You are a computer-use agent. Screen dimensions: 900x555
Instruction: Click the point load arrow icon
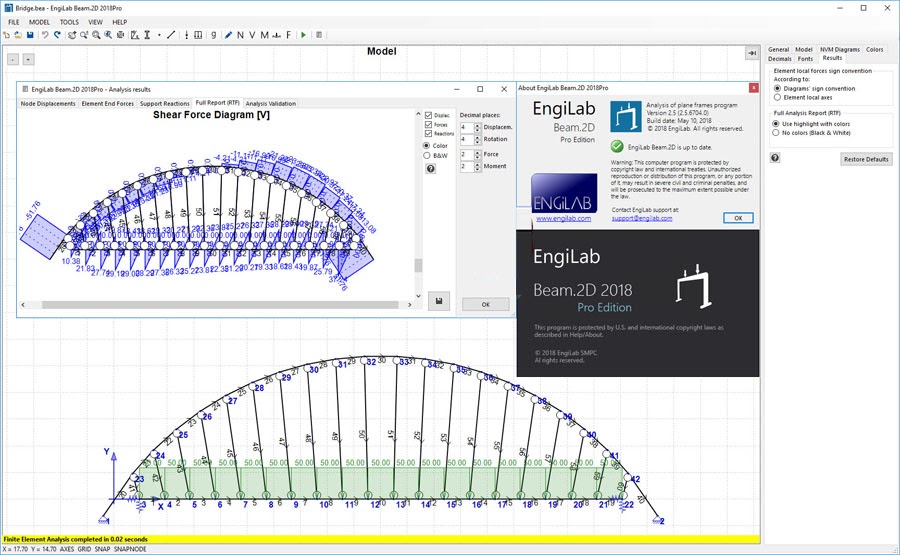coord(187,35)
